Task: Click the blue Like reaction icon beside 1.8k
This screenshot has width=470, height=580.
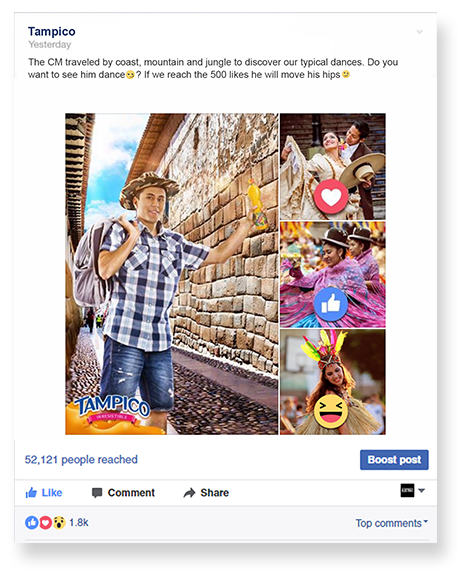Action: [32, 523]
